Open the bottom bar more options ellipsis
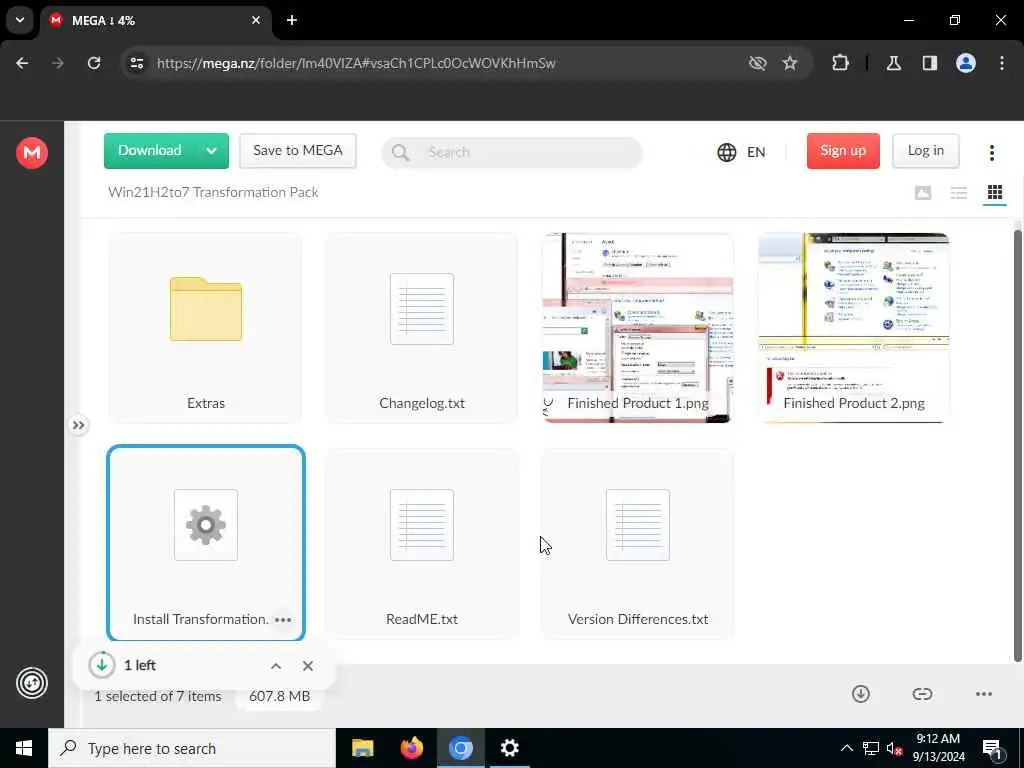Image resolution: width=1024 pixels, height=768 pixels. [x=984, y=694]
